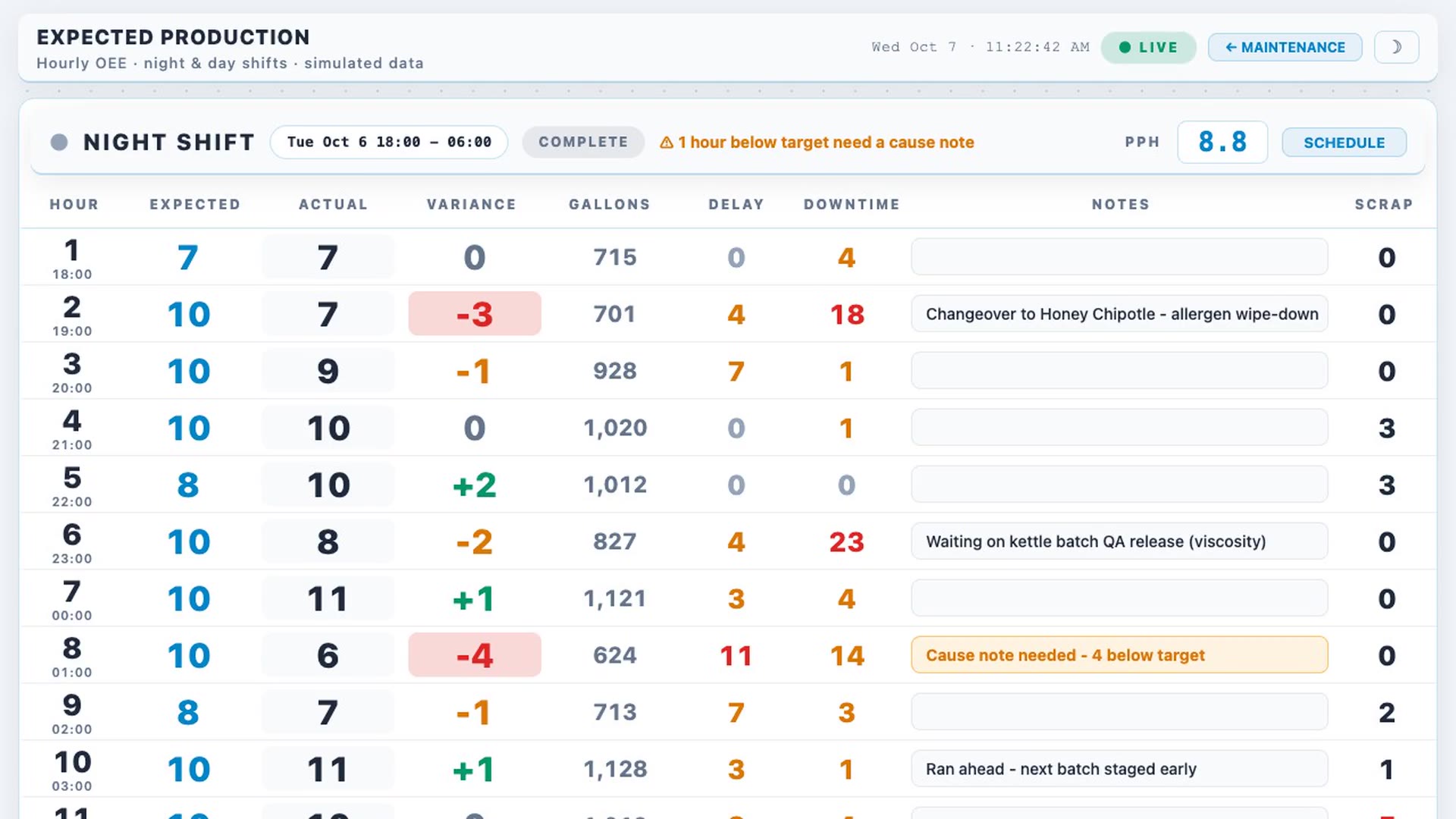Click the gallons value 715
This screenshot has height=819, width=1456.
[x=615, y=257]
